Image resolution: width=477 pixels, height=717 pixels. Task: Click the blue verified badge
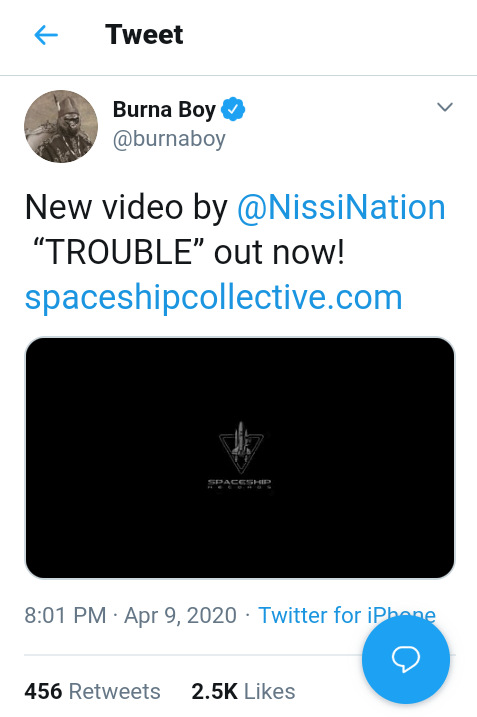coord(233,109)
